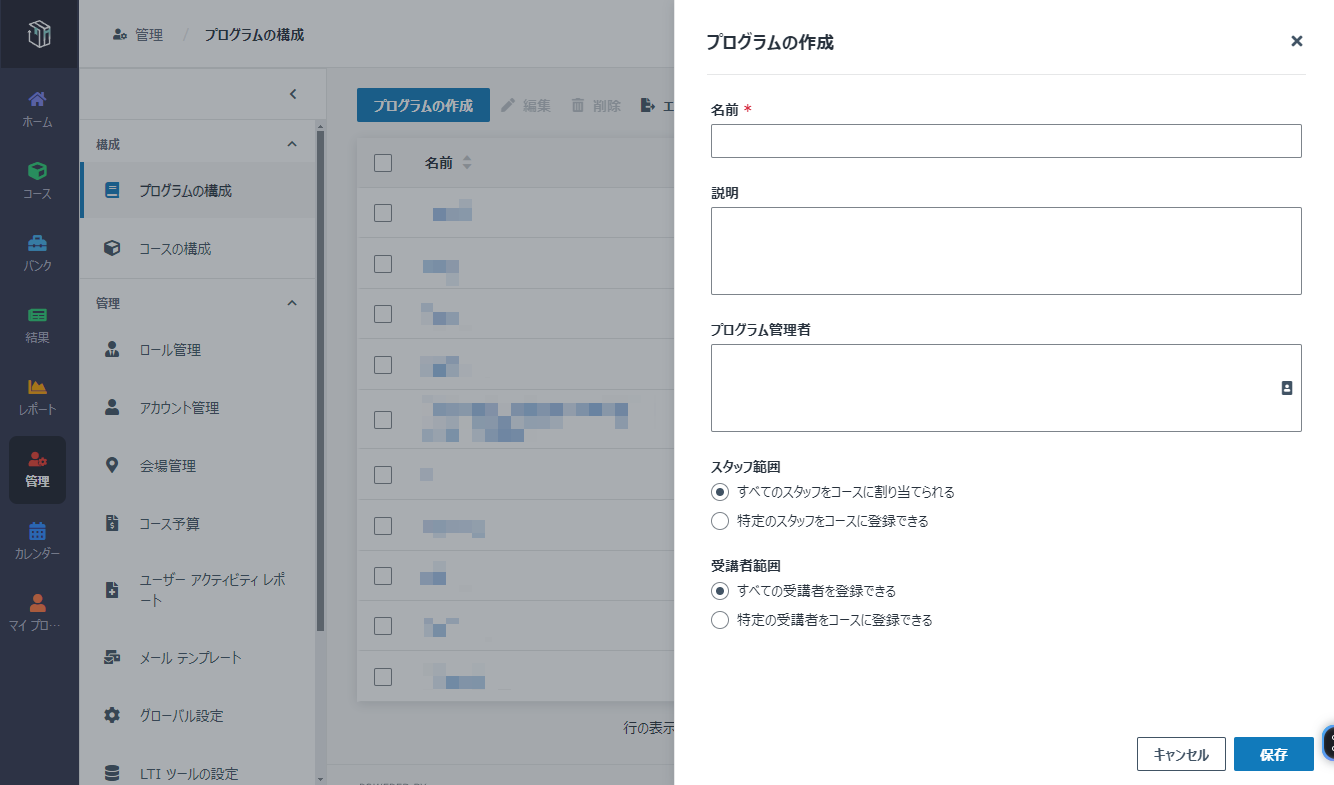The image size is (1334, 785).
Task: Toggle the select-all header checkbox
Action: click(x=383, y=163)
